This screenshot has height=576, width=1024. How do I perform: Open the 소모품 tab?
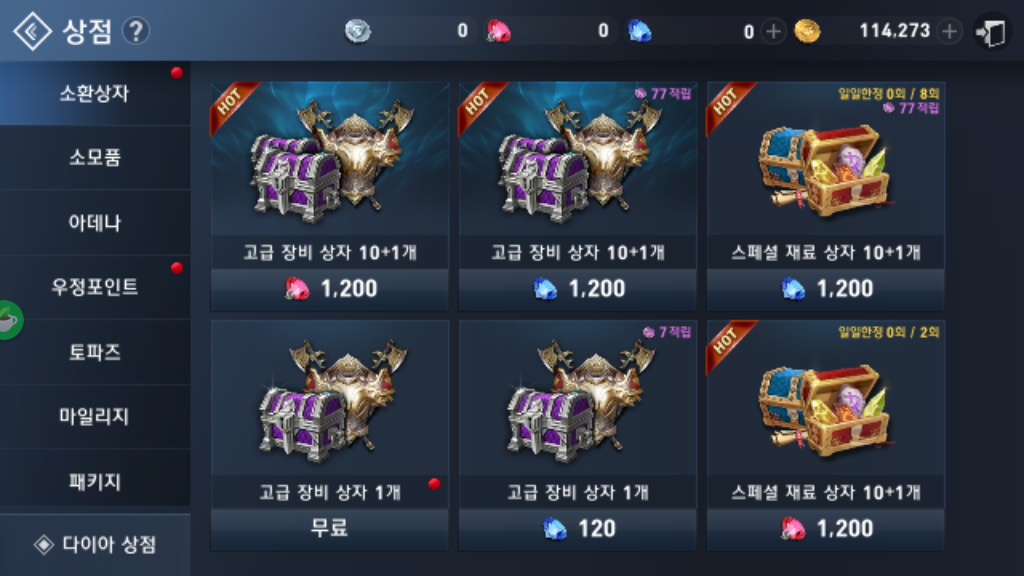click(95, 157)
